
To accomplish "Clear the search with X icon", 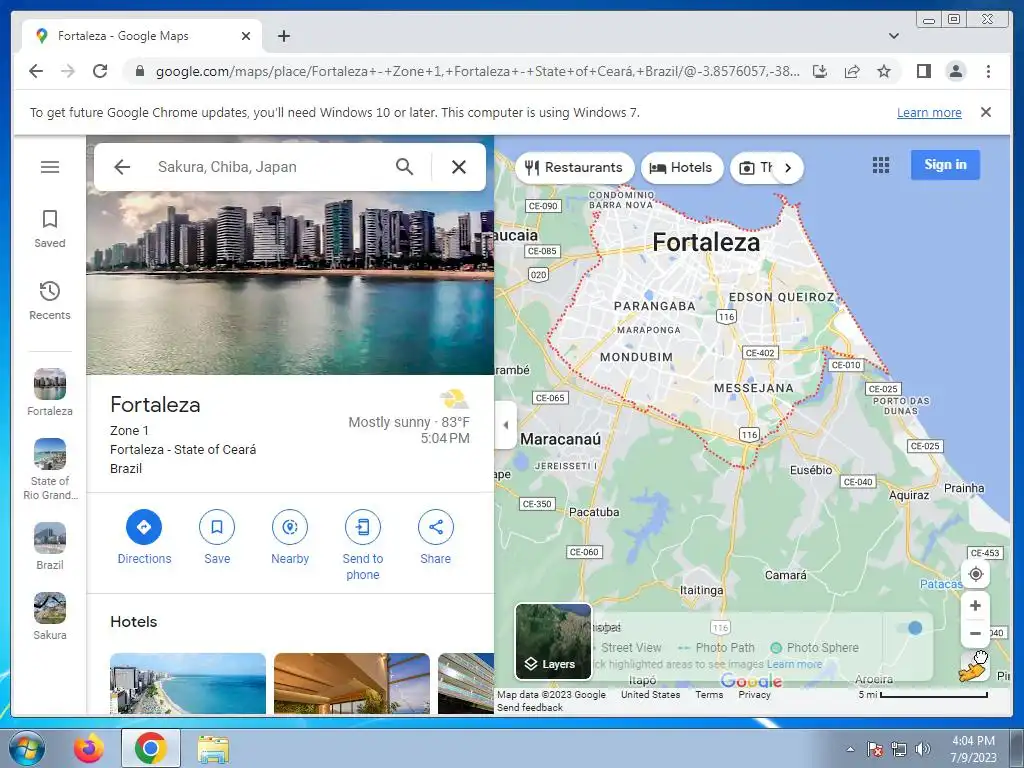I will 459,167.
